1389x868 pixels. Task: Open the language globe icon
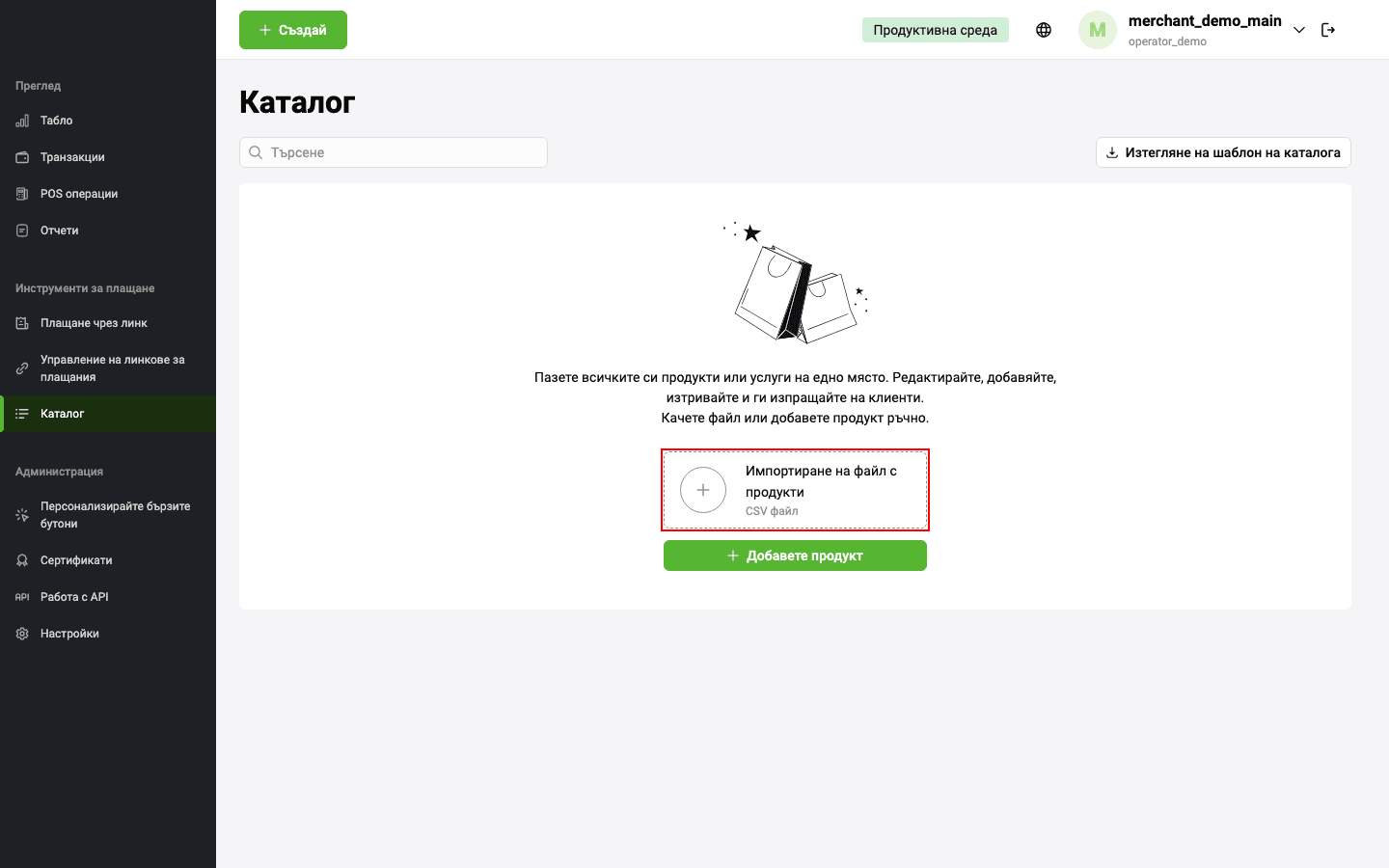pyautogui.click(x=1044, y=30)
